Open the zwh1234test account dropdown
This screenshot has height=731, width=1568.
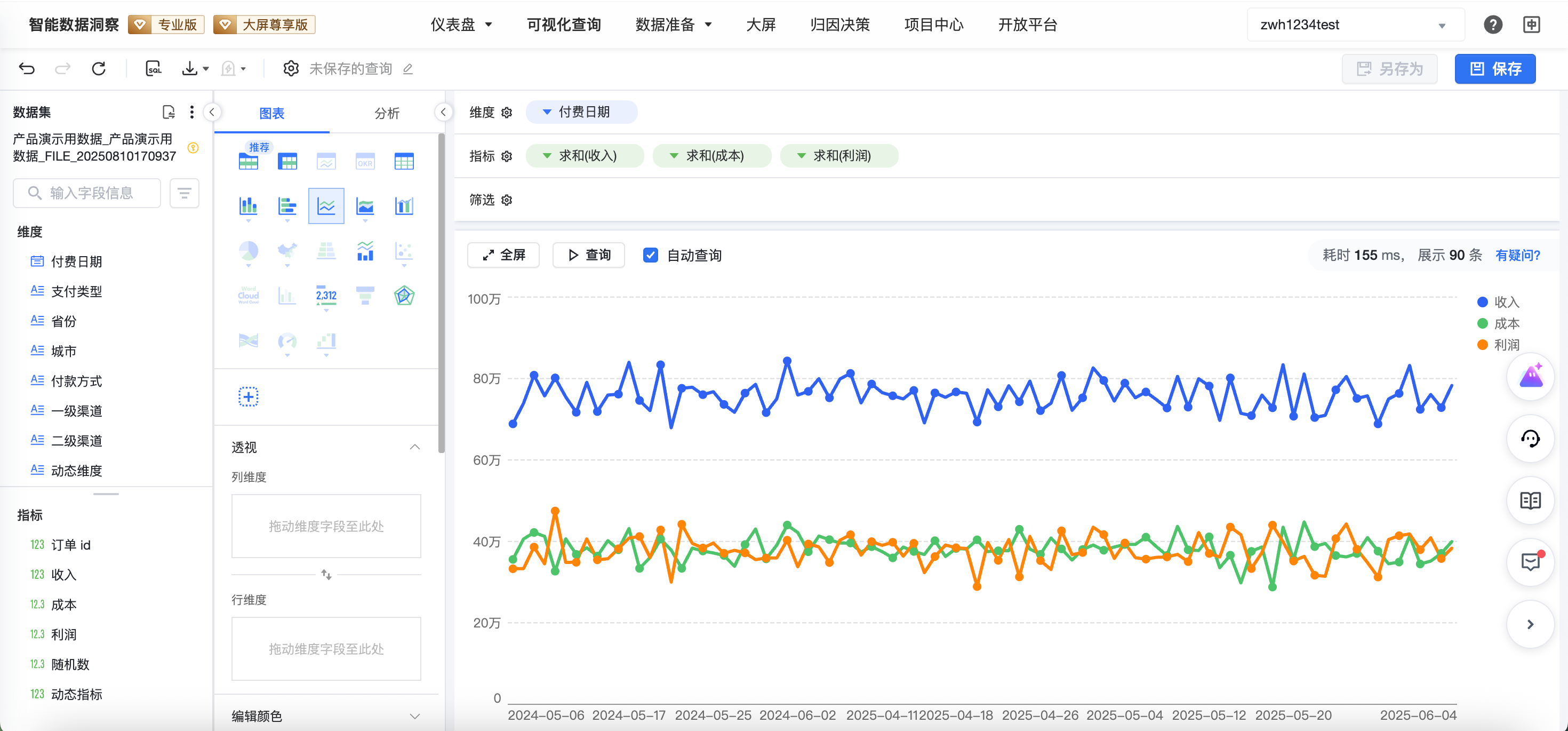point(1355,25)
